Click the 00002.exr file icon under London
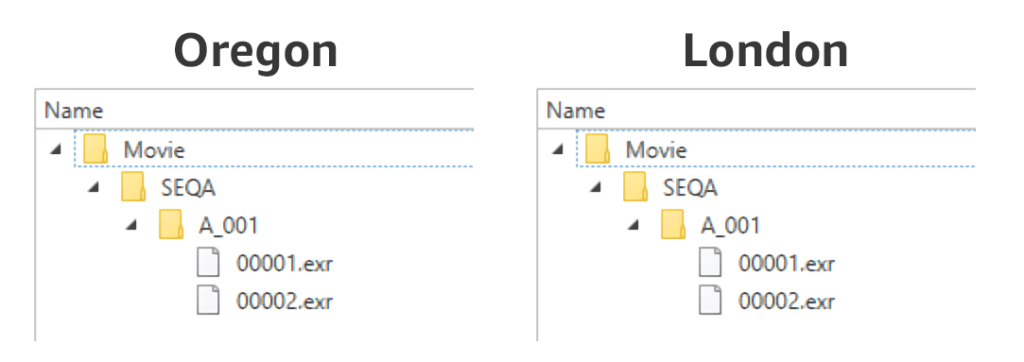Viewport: 1024px width, 362px height. coord(711,301)
